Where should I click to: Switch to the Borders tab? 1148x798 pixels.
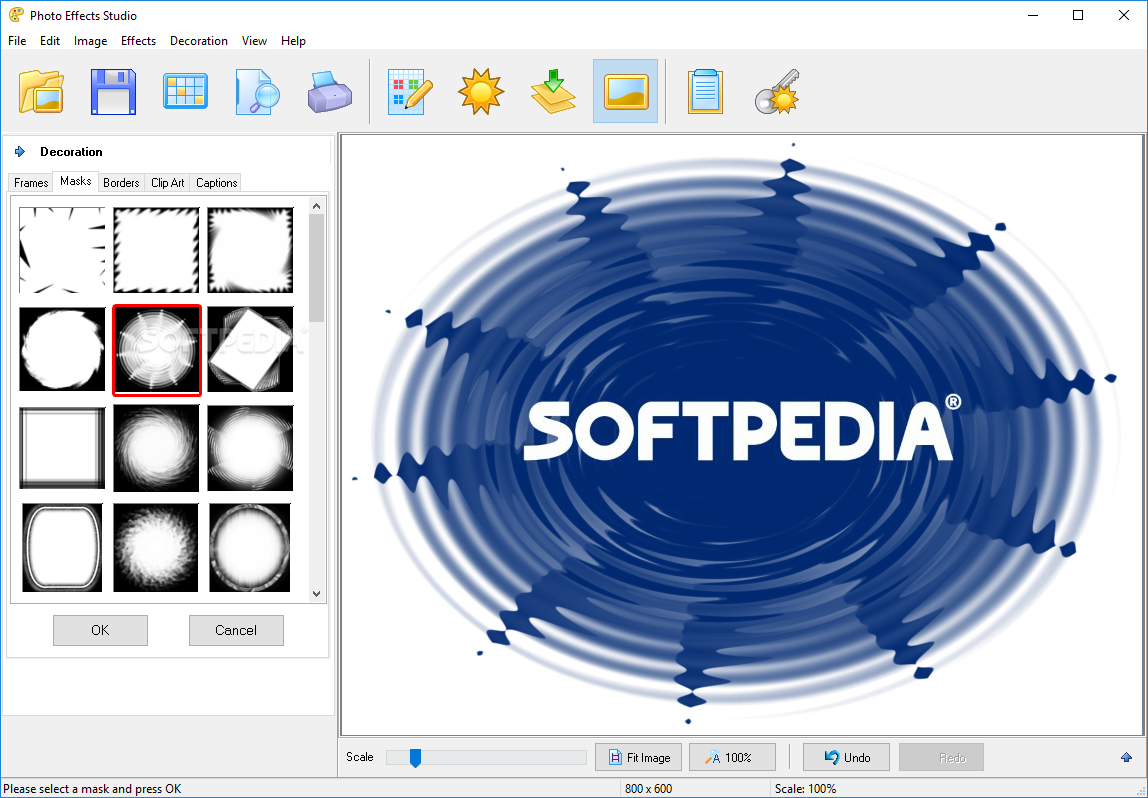(121, 182)
